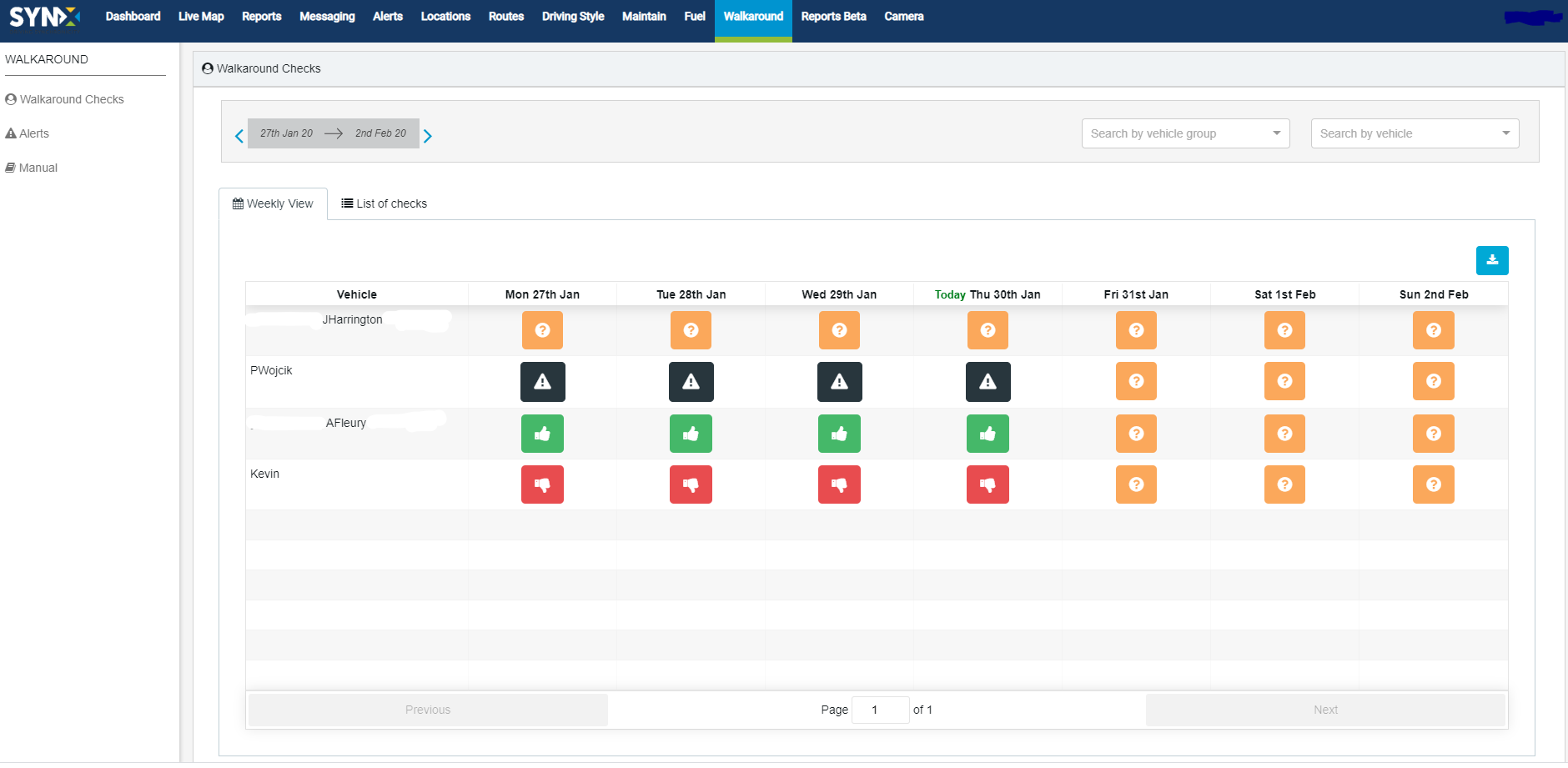
Task: Open the Messaging menu item
Action: click(x=327, y=17)
